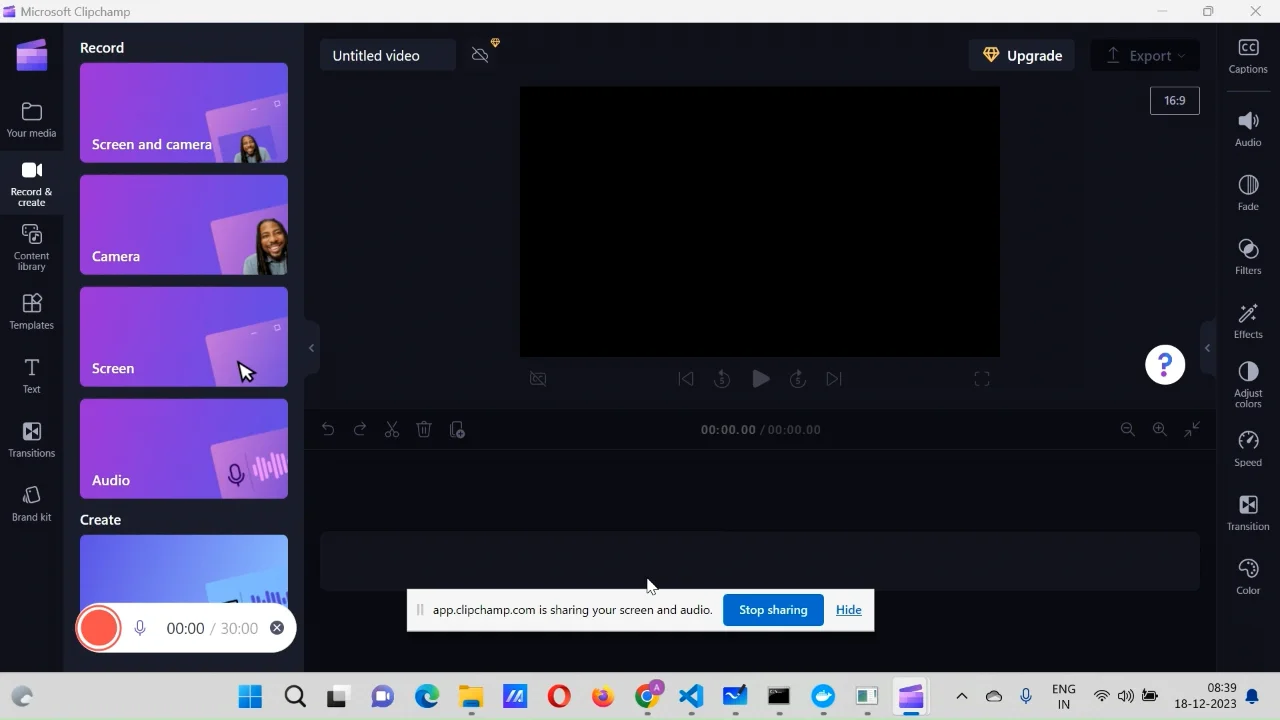The height and width of the screenshot is (720, 1280).
Task: Forward five seconds
Action: click(797, 379)
